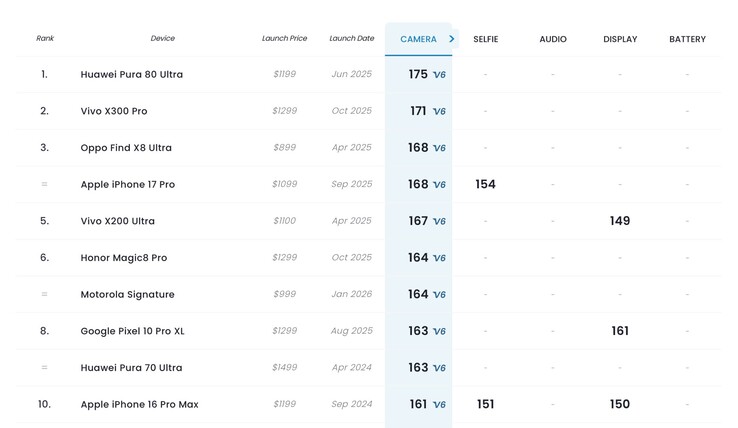The height and width of the screenshot is (428, 738).
Task: Sort by the Launch Price column header
Action: pos(284,39)
